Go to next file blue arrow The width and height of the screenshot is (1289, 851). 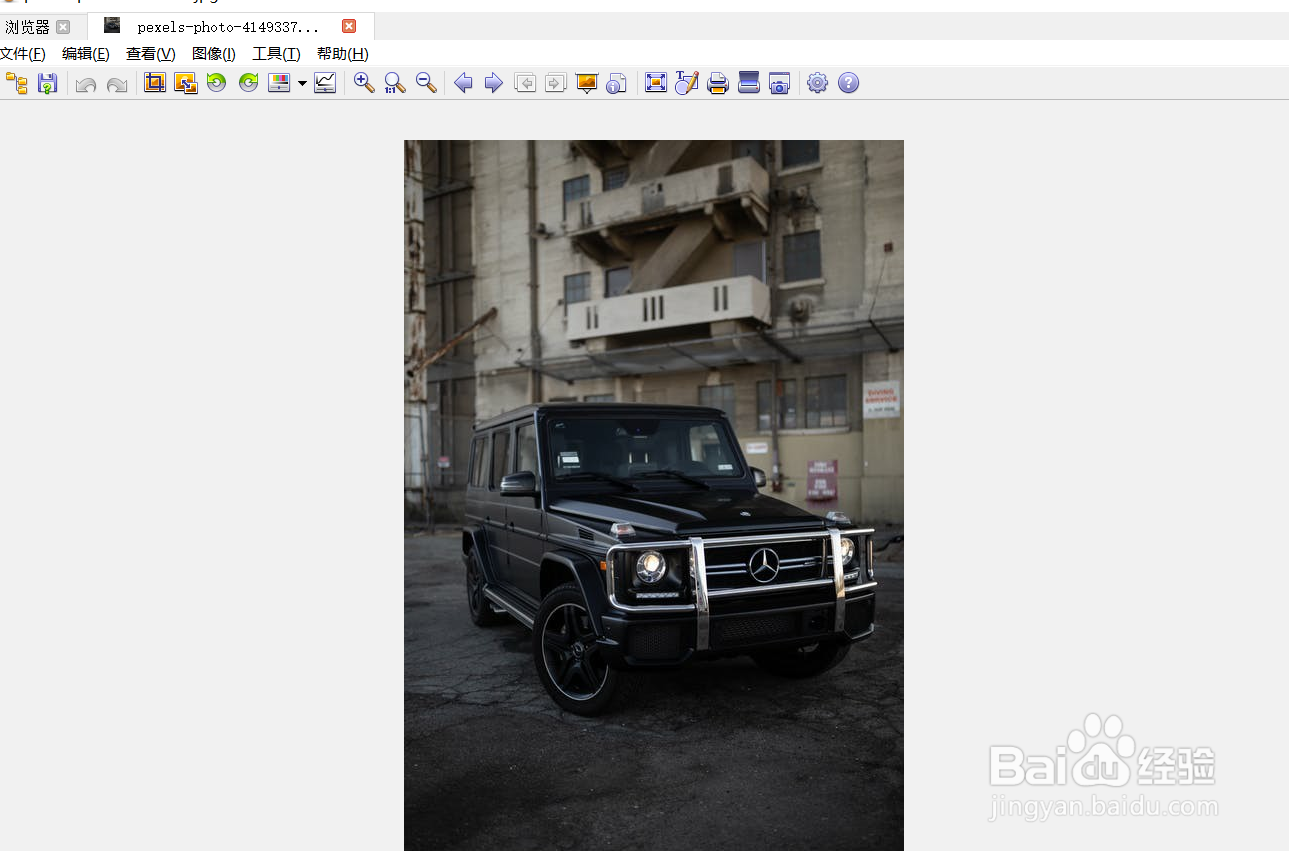[494, 83]
